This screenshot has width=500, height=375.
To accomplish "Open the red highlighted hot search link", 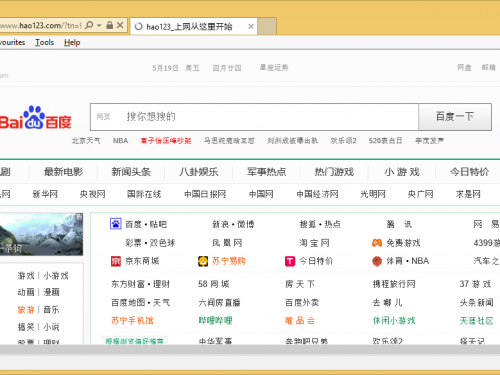I will click(x=166, y=141).
